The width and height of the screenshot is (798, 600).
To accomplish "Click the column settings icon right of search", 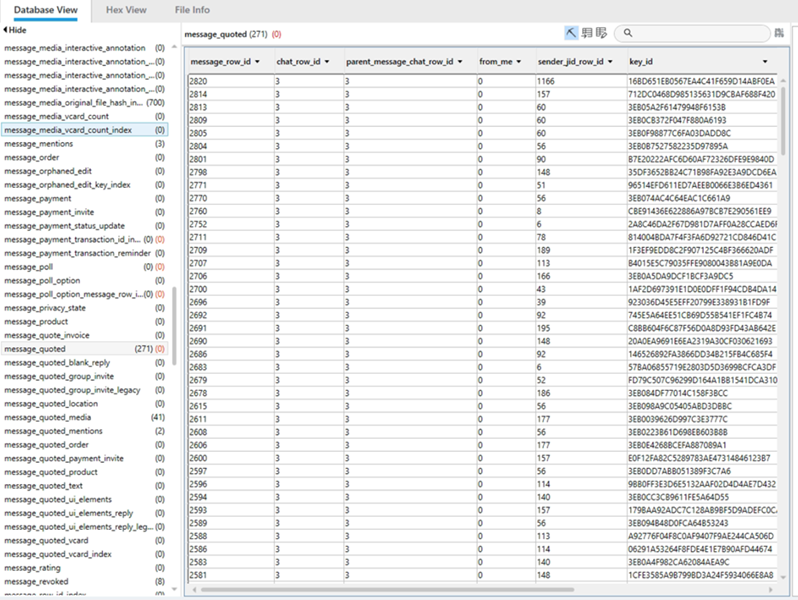I will click(779, 33).
